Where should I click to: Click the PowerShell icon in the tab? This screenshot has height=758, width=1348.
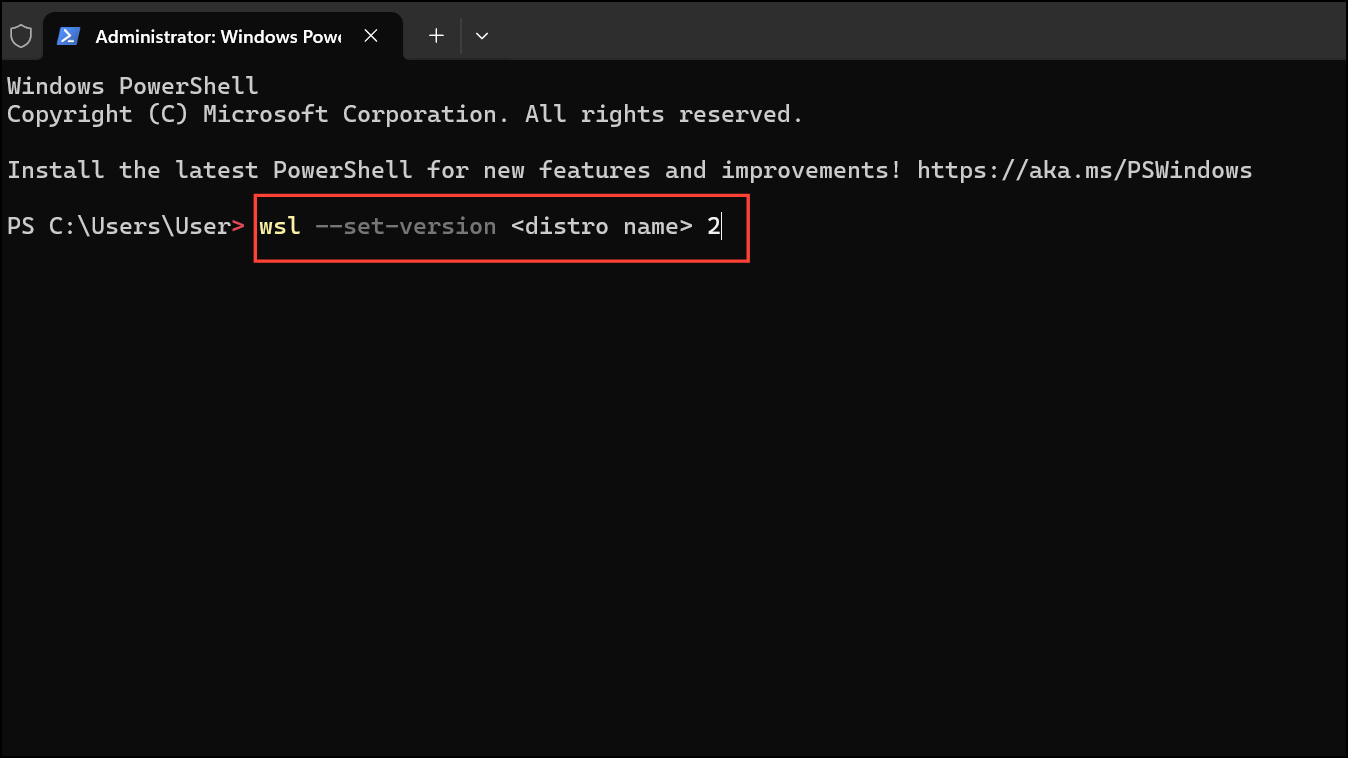click(x=68, y=36)
